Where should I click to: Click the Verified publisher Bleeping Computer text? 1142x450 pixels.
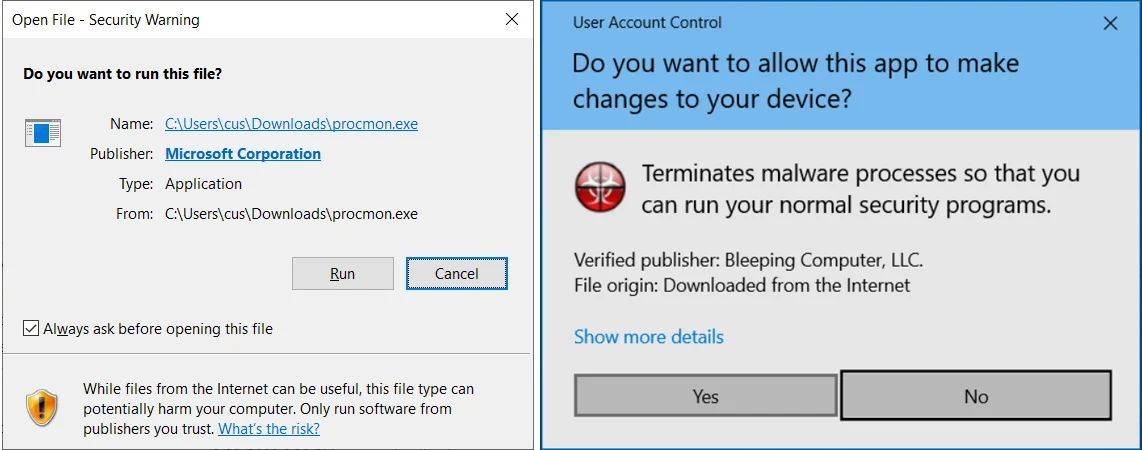coord(748,261)
